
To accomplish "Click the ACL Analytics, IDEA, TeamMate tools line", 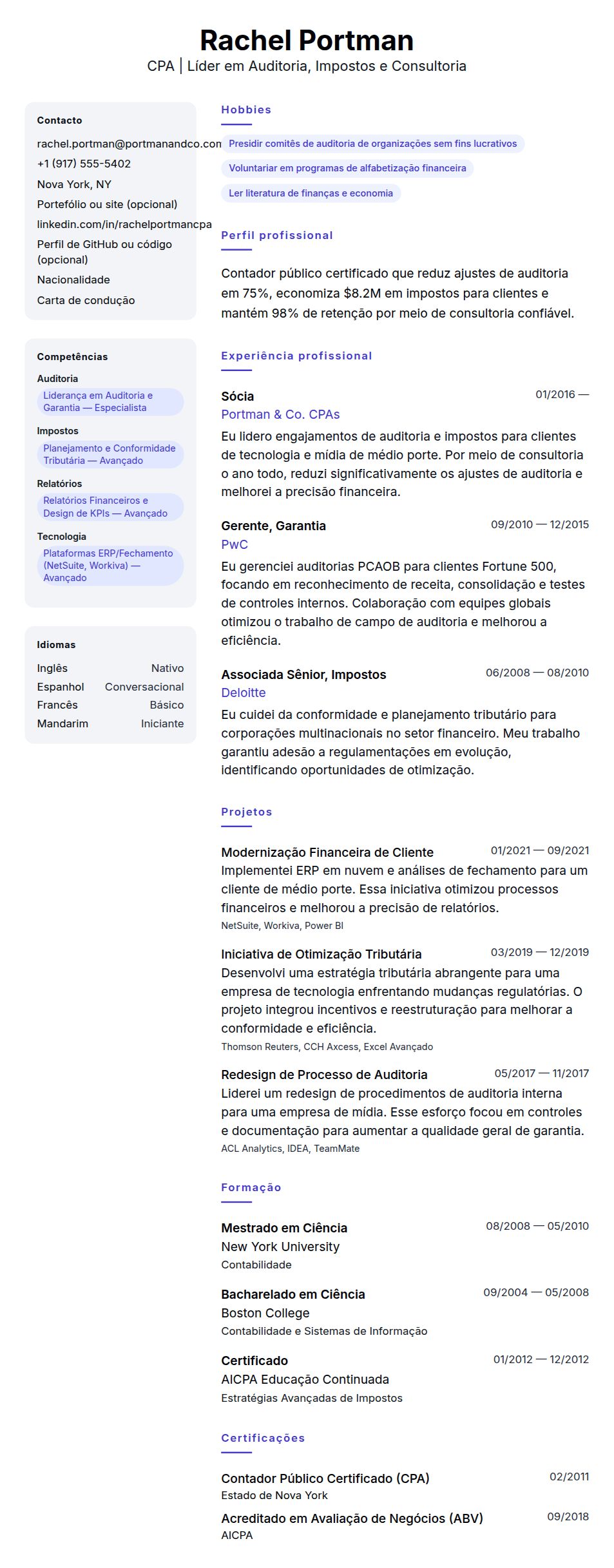I will click(291, 1149).
